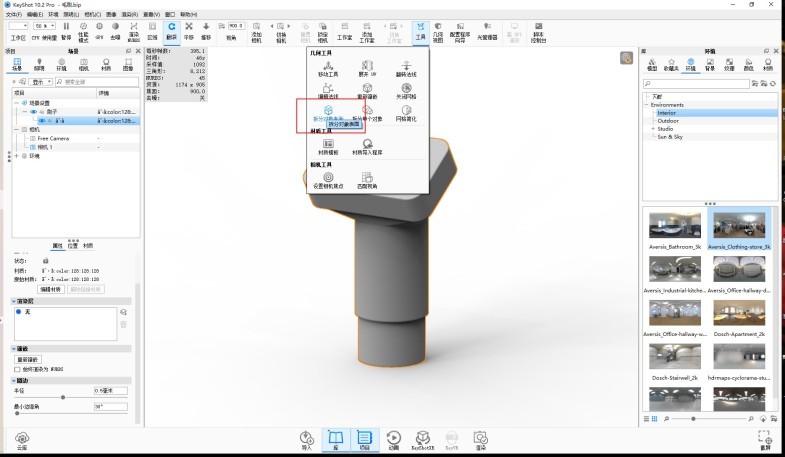Click the Set Camera Focus tool
785x457 pixels.
329,177
